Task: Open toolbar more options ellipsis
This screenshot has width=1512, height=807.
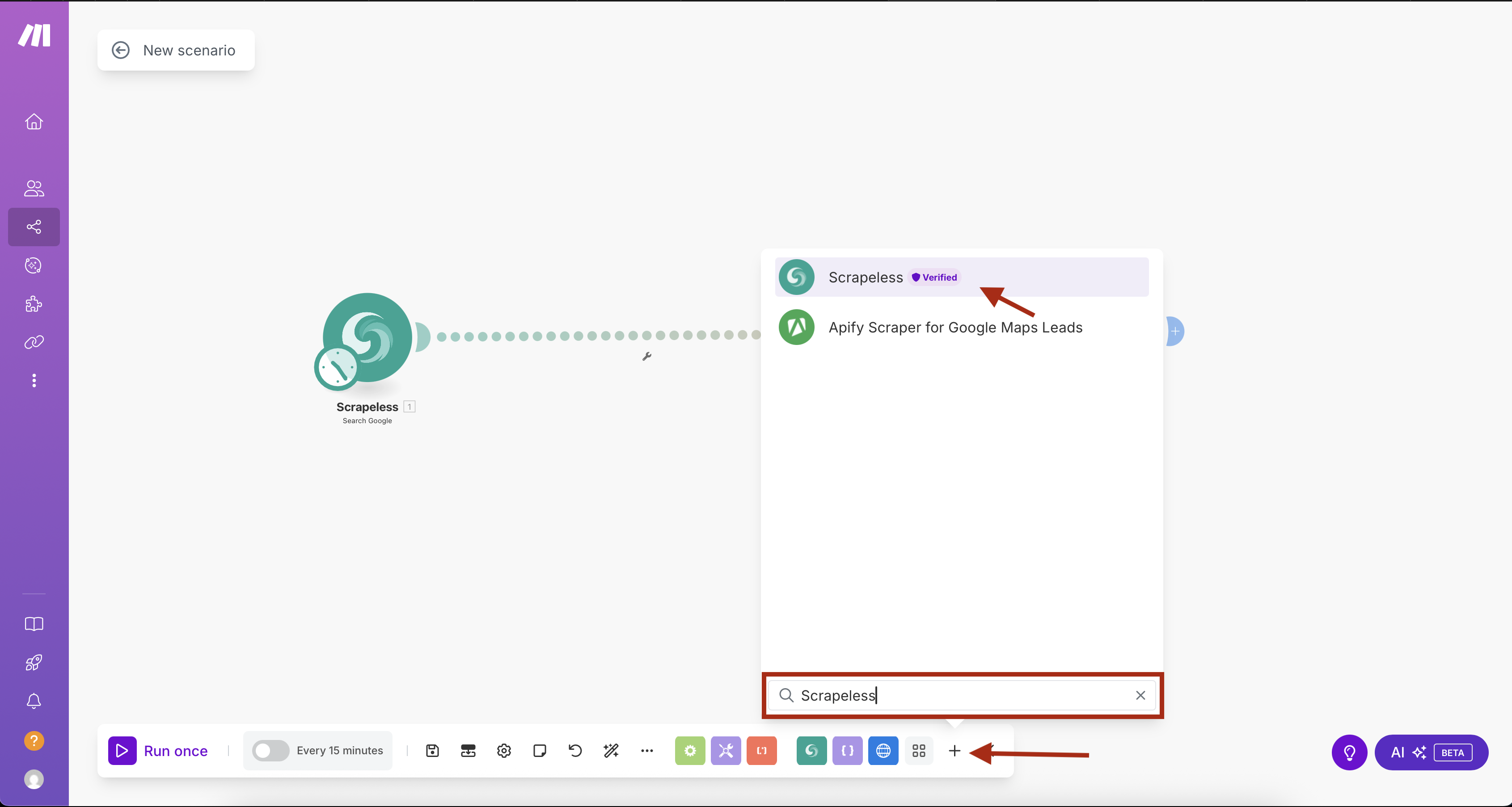Action: [x=647, y=751]
